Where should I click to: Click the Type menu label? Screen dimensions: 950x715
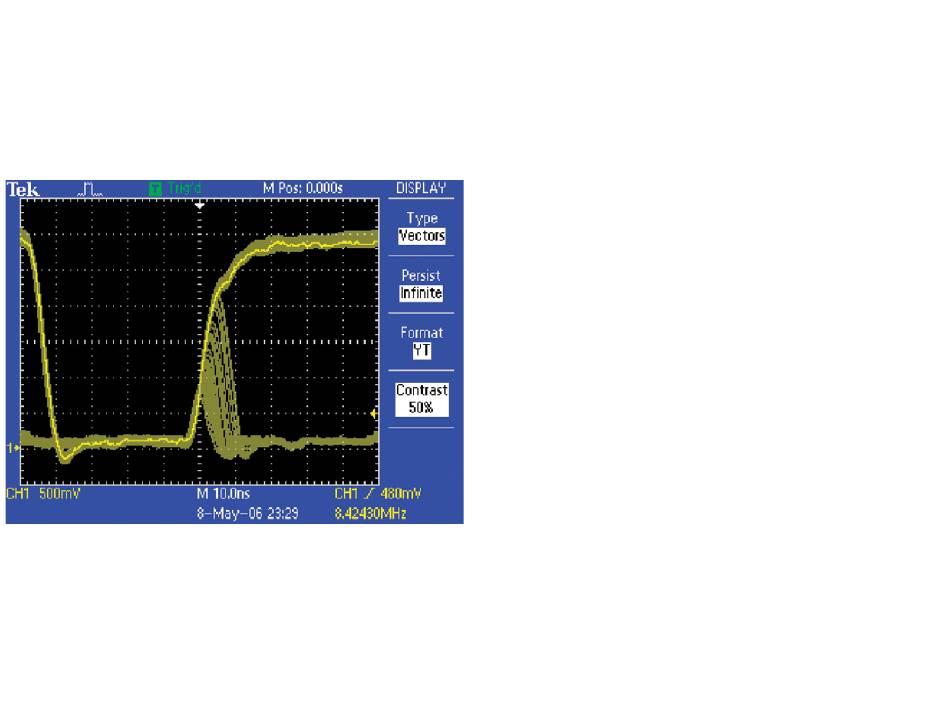pos(421,218)
